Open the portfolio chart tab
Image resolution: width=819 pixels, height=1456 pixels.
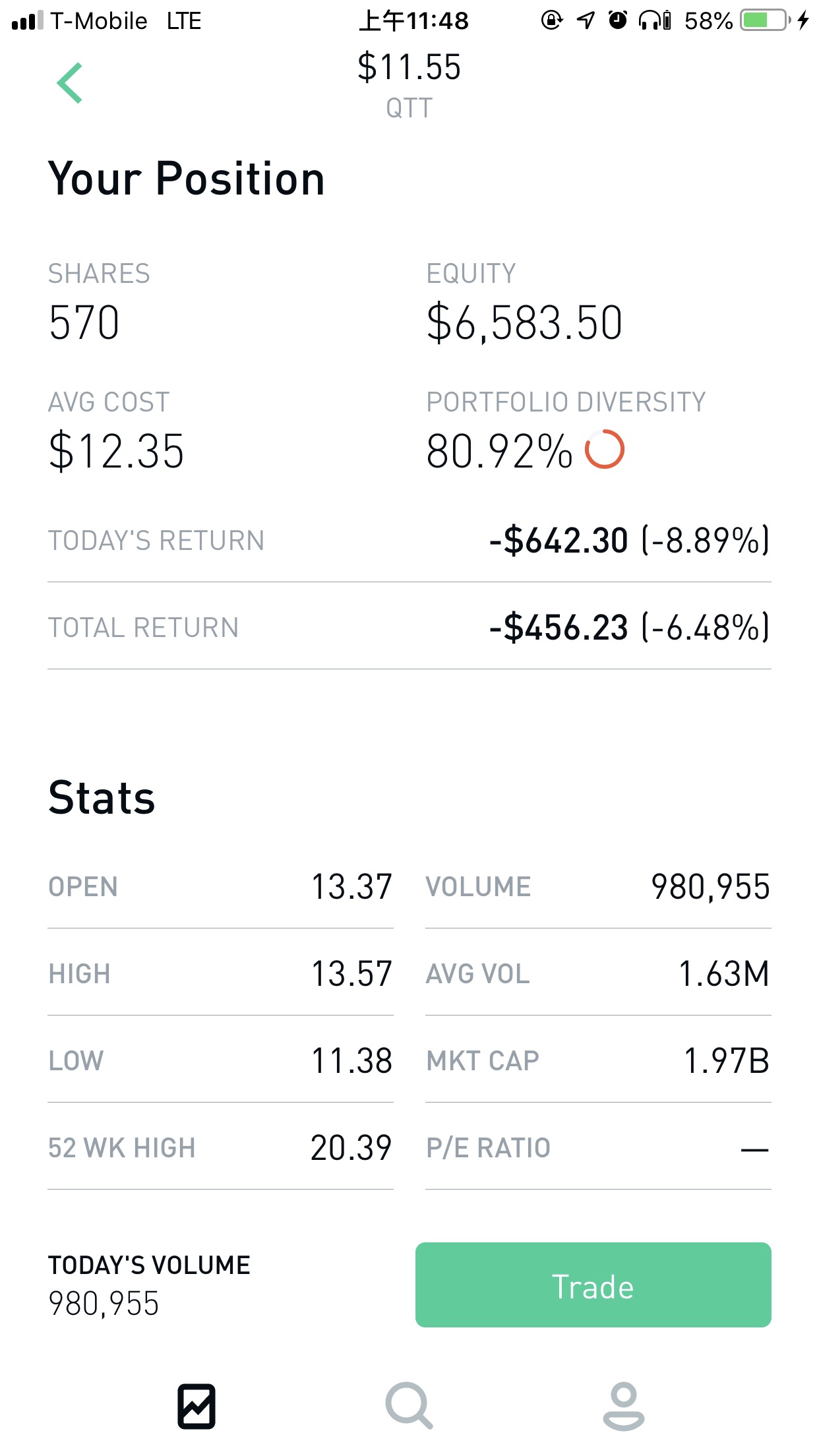click(197, 1406)
